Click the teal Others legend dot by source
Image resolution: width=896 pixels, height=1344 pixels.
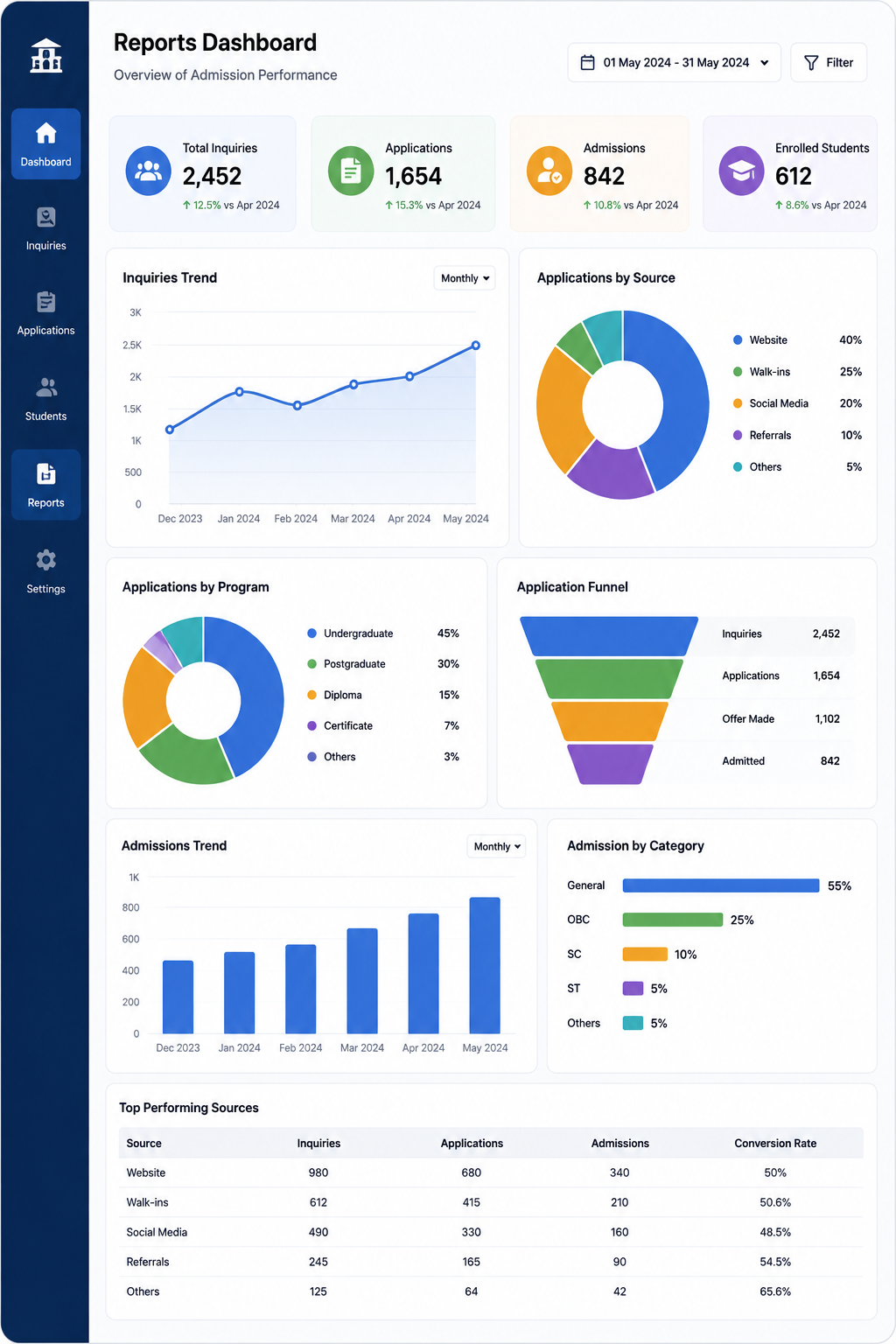(x=738, y=467)
